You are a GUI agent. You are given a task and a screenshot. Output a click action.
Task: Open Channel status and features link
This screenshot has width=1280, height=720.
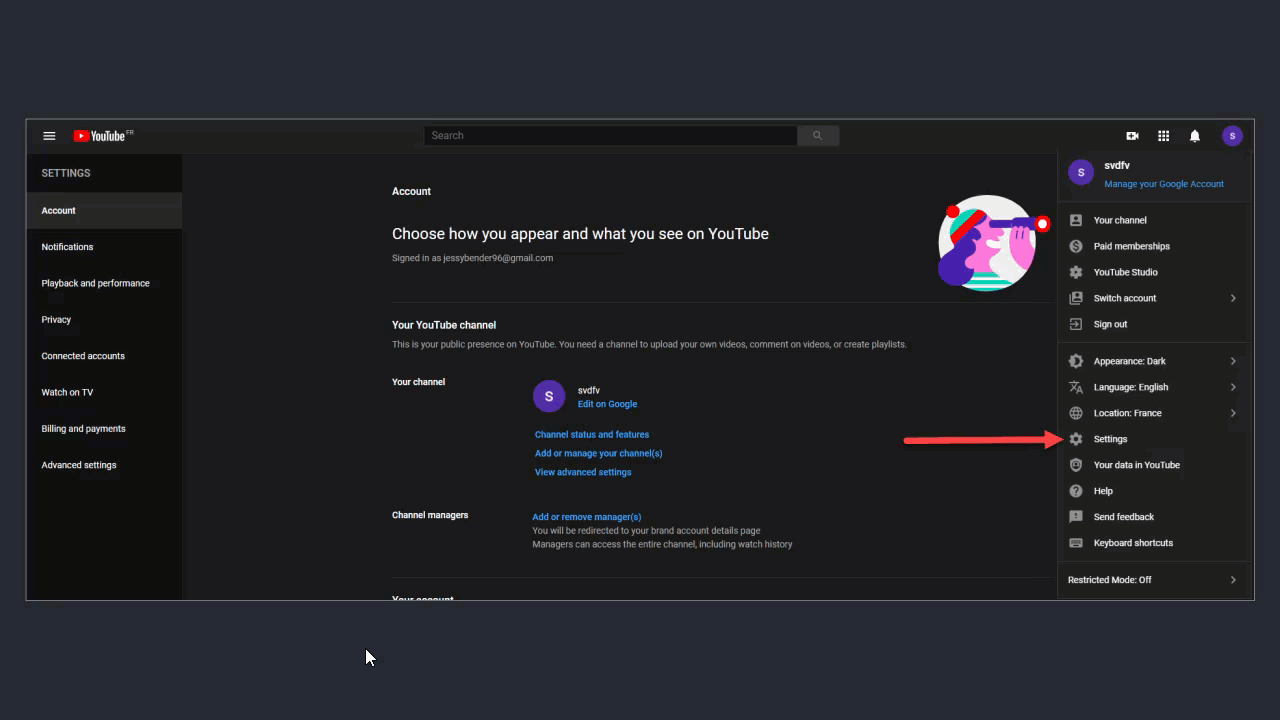click(x=592, y=435)
